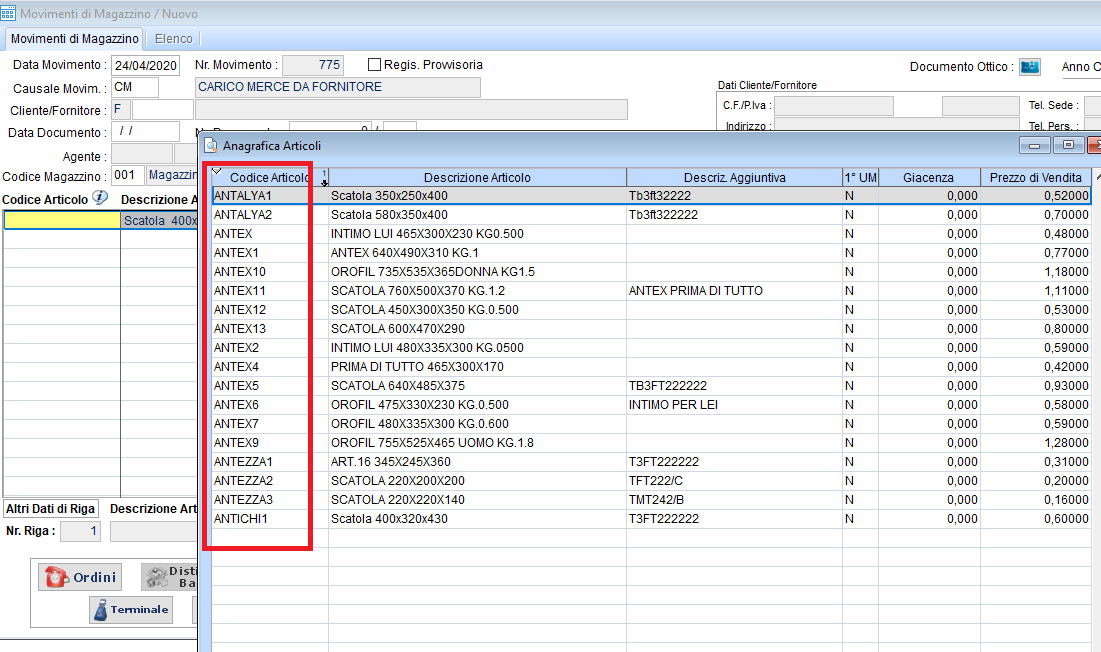Click the CARICO MERCE DA FORNITORE description field
This screenshot has height=652, width=1101.
click(338, 87)
